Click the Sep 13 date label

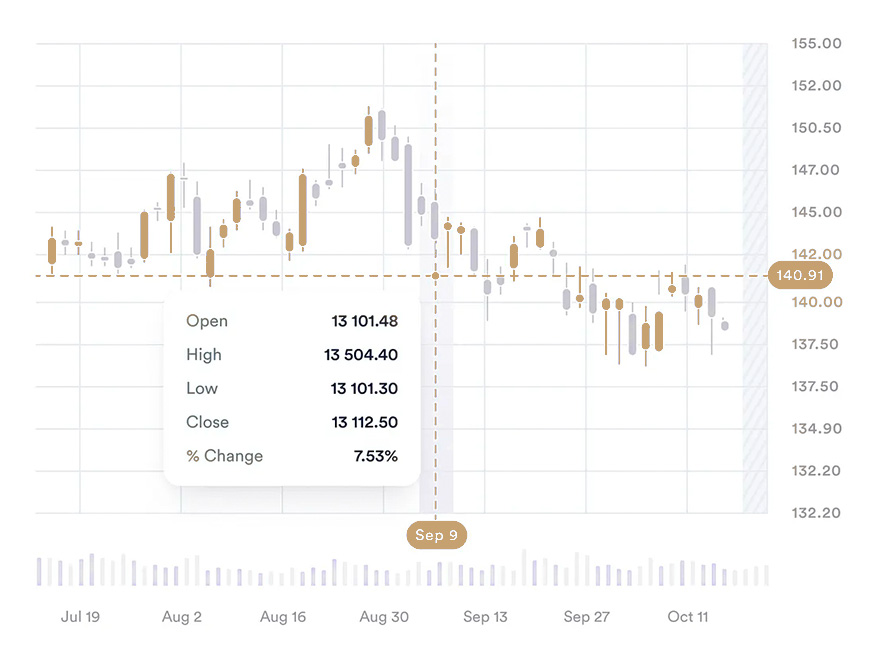coord(486,617)
